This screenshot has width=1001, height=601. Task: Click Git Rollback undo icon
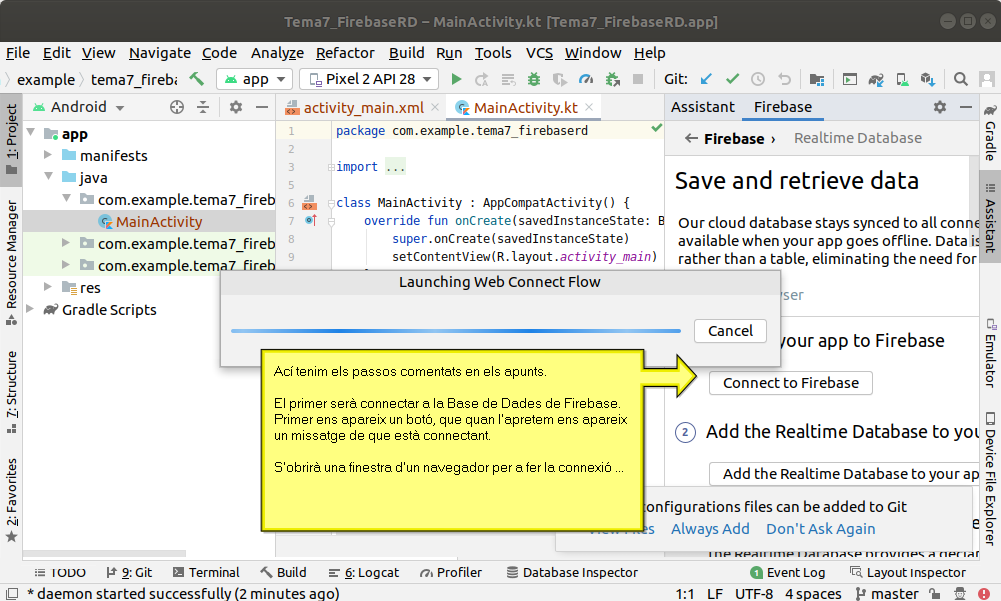(784, 79)
